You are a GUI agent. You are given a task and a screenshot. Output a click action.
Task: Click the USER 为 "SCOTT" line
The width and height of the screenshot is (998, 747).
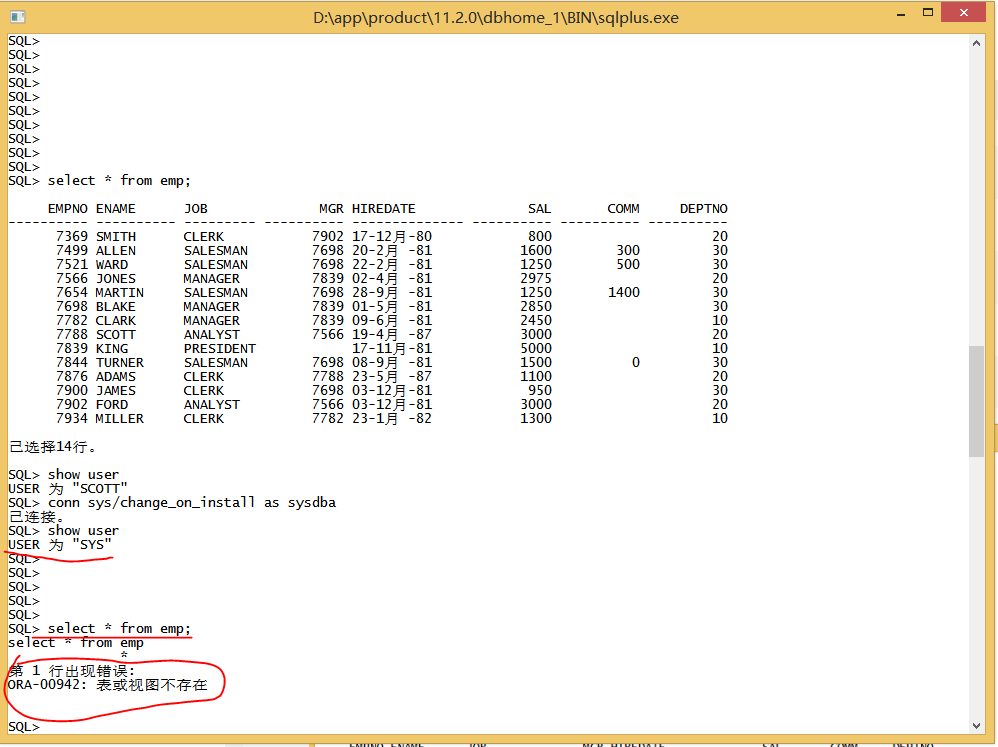point(68,489)
